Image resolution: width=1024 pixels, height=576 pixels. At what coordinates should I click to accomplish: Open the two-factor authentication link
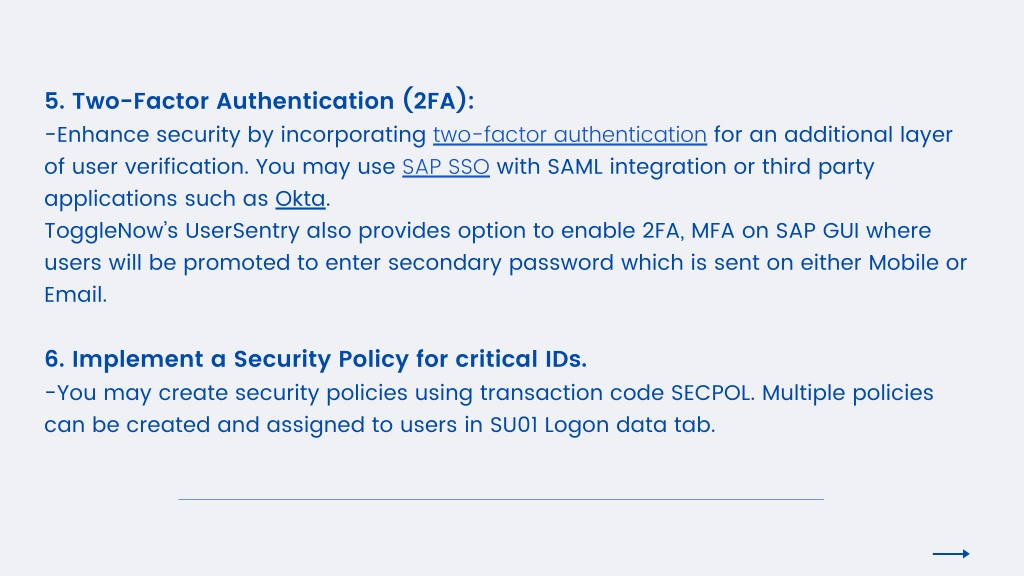click(569, 135)
